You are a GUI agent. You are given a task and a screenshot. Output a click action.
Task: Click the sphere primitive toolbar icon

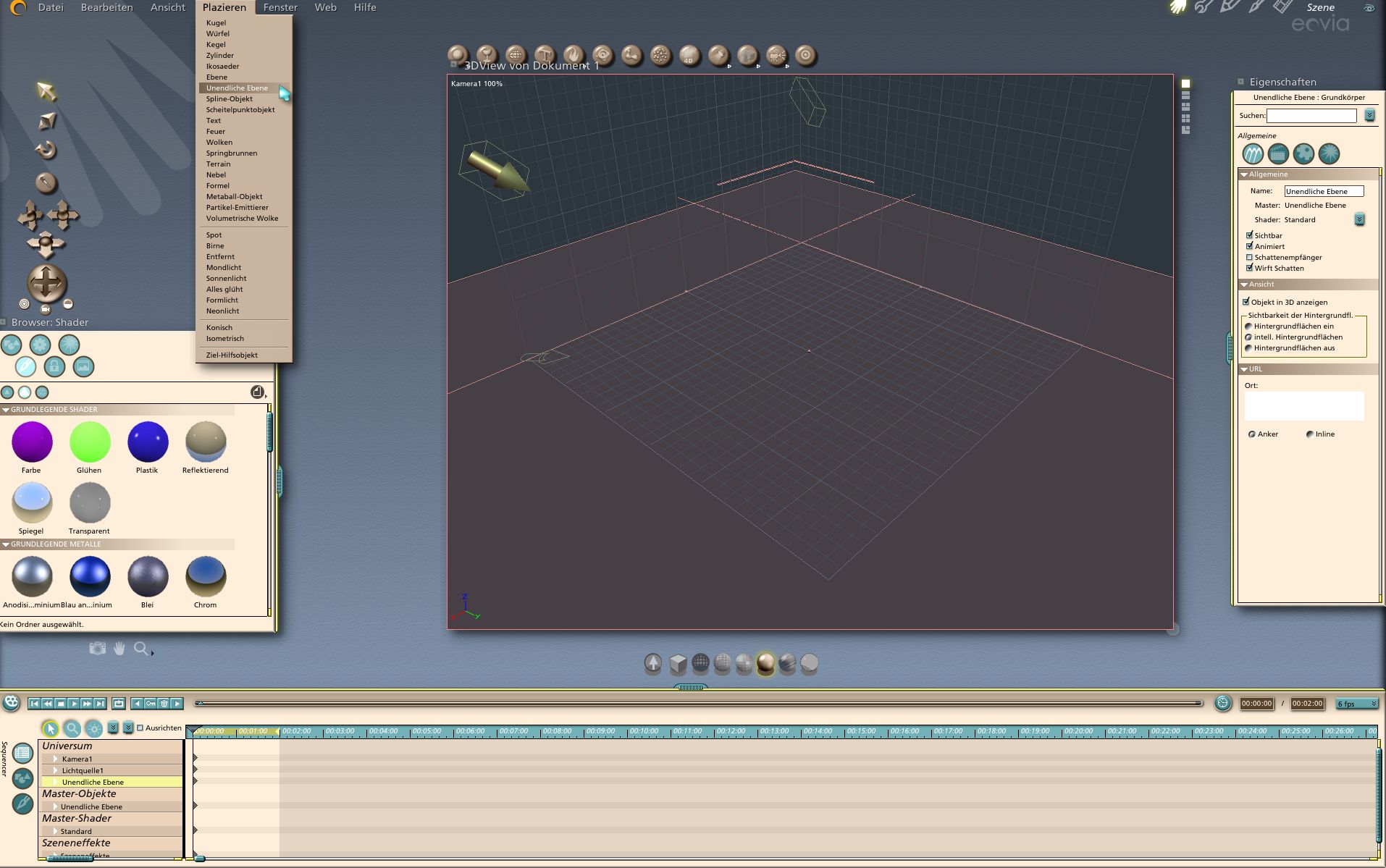click(x=458, y=56)
